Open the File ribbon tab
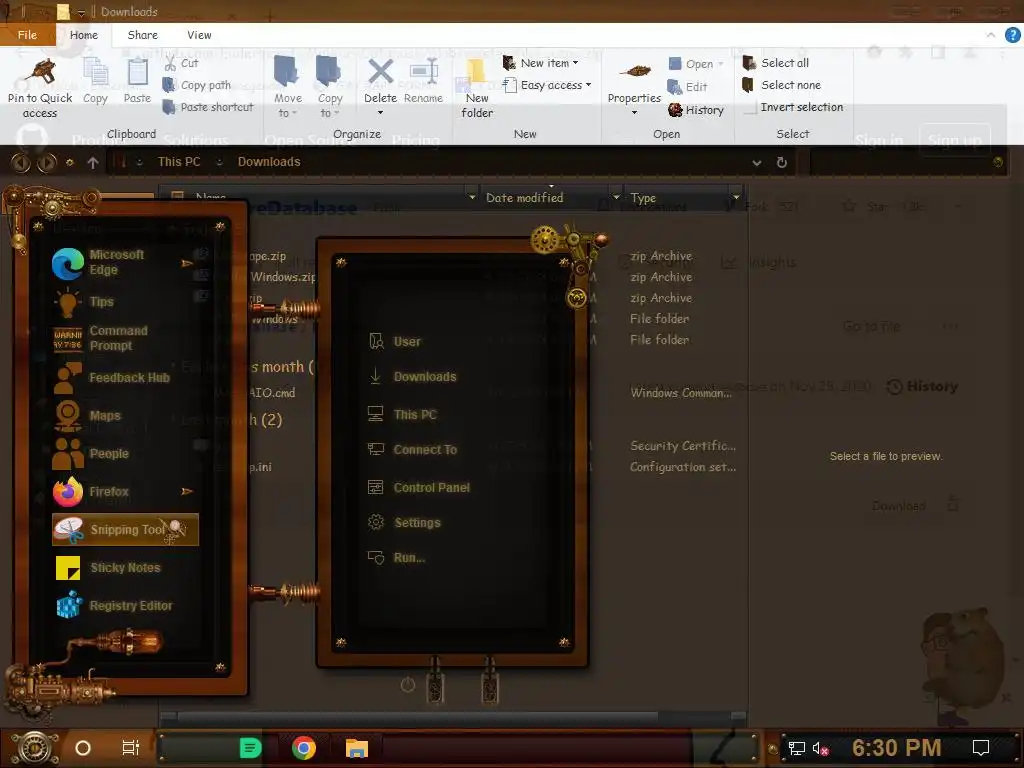 tap(27, 35)
